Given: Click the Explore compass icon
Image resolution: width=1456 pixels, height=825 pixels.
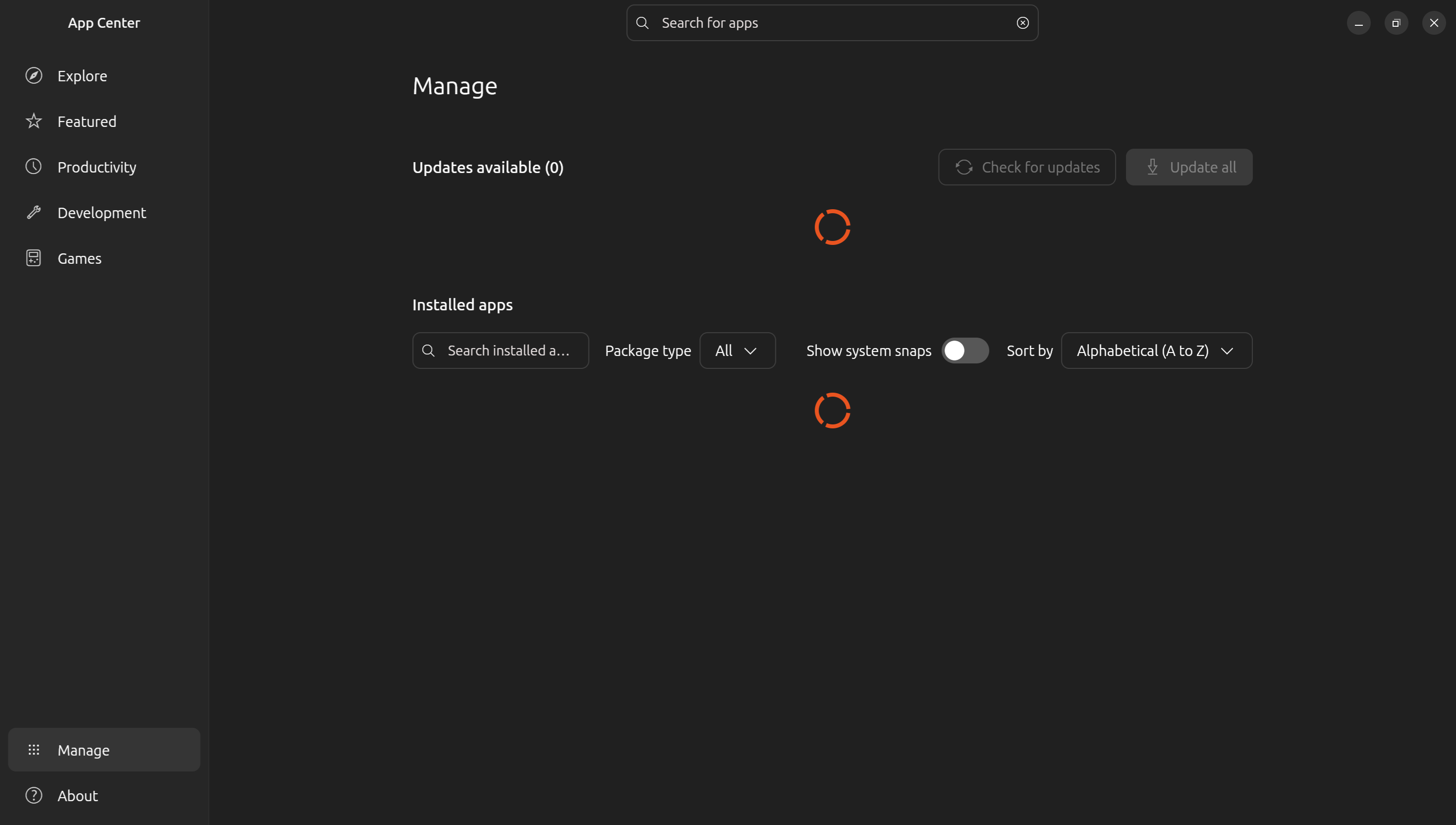Looking at the screenshot, I should pos(33,75).
